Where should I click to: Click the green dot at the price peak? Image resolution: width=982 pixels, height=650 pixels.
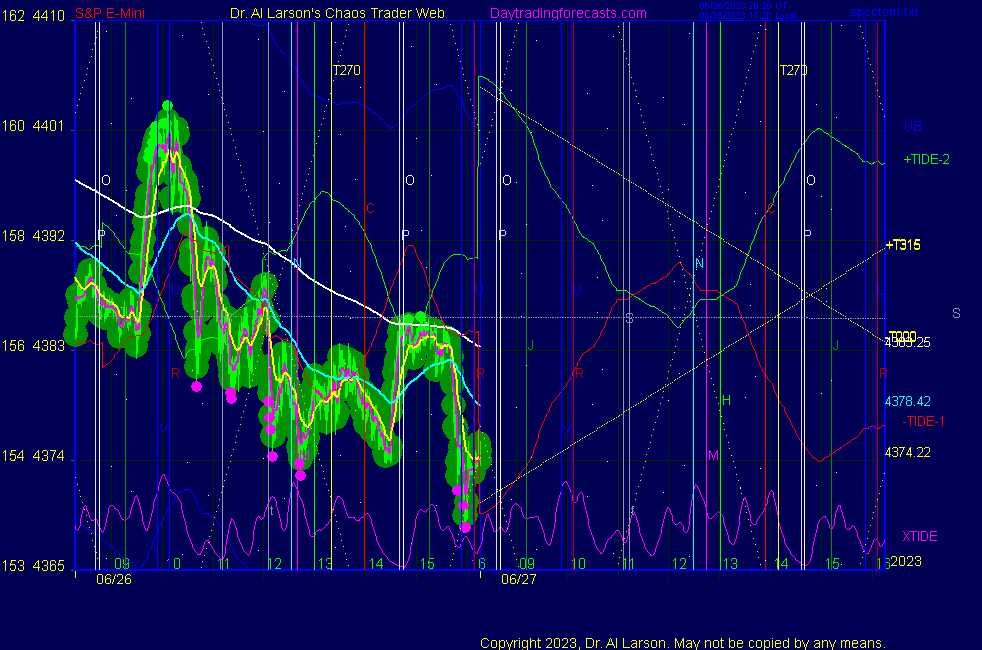(x=167, y=105)
